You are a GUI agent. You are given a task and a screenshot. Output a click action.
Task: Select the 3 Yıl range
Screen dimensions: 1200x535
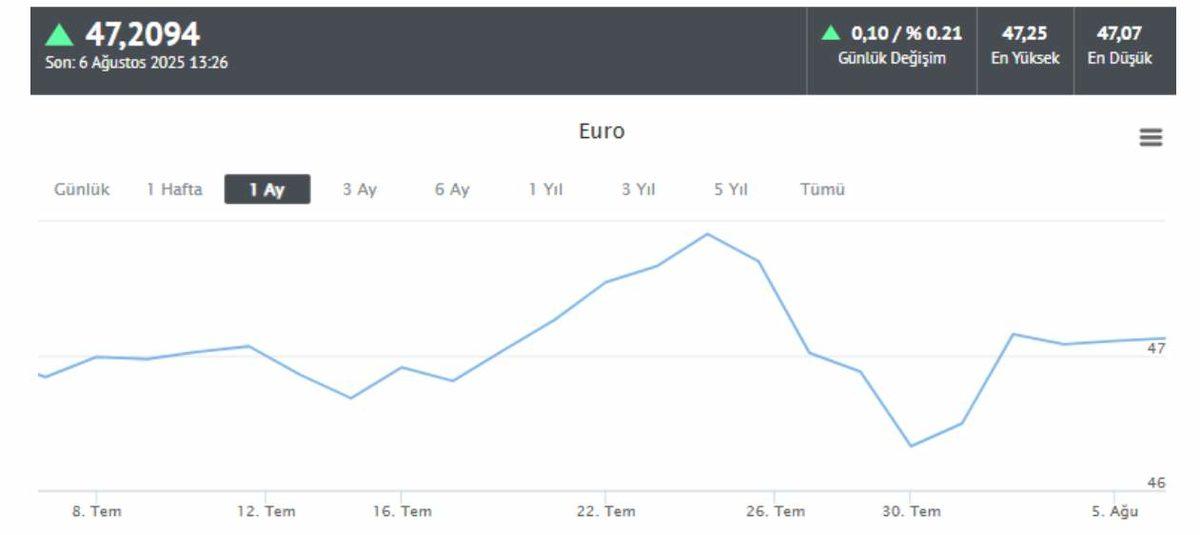639,189
